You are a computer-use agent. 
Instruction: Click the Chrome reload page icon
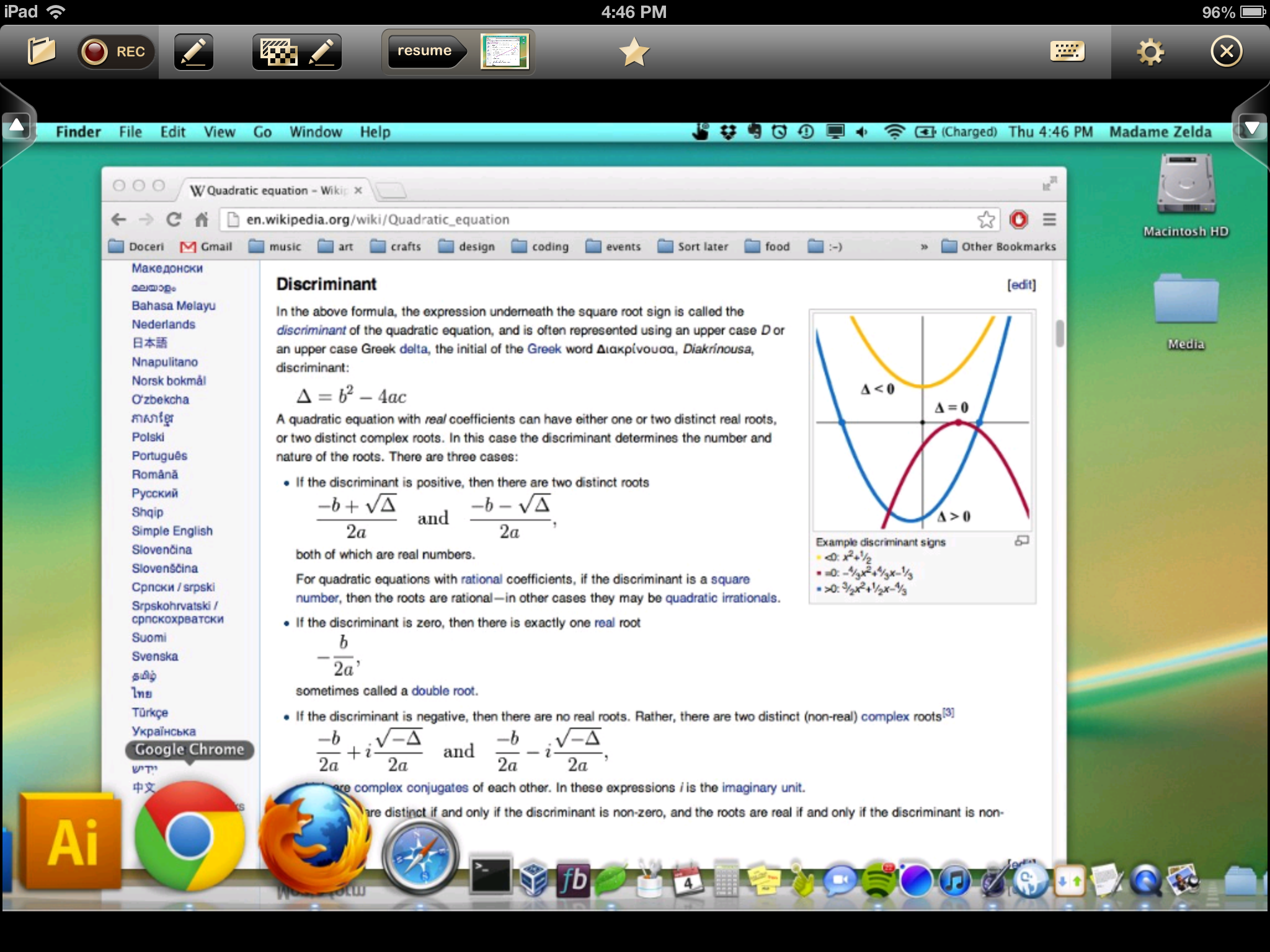tap(174, 219)
